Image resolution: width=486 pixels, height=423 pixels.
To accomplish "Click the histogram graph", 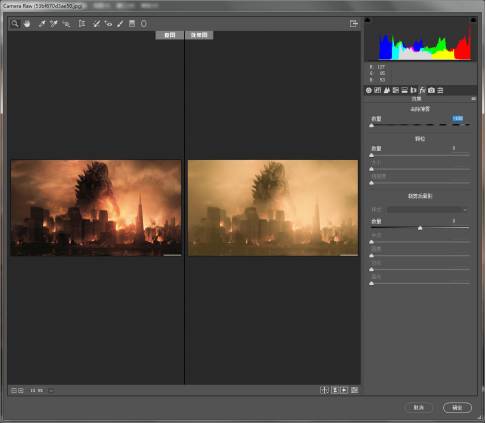I will [420, 40].
